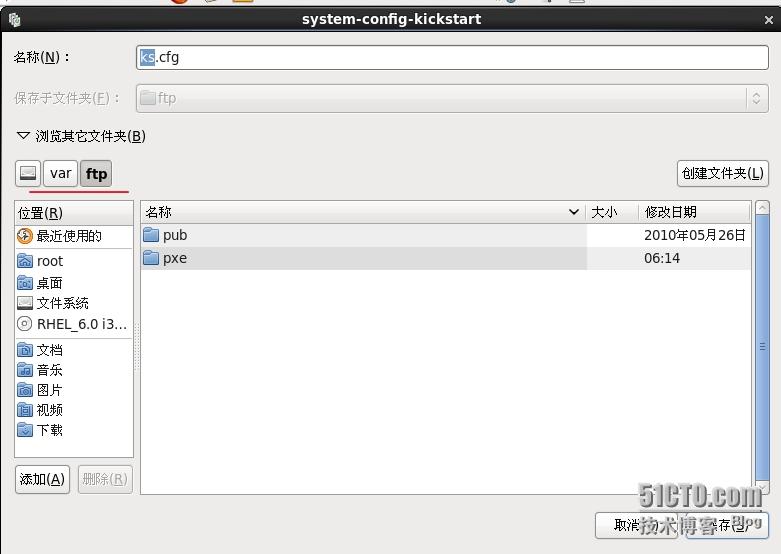Click the 文件系统 drive icon
Screen dimensions: 781x554
25,303
